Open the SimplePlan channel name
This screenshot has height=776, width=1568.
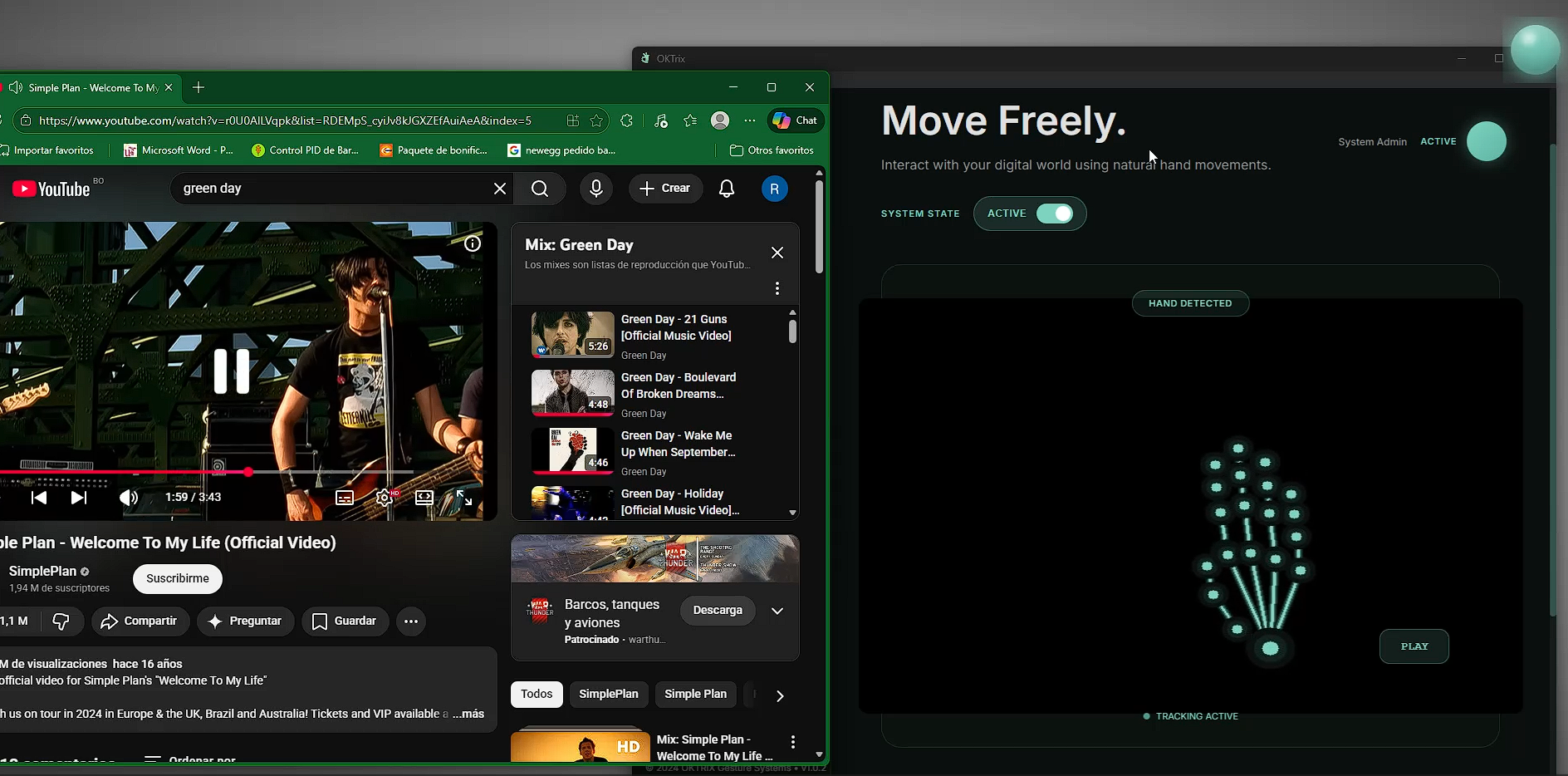click(x=42, y=571)
